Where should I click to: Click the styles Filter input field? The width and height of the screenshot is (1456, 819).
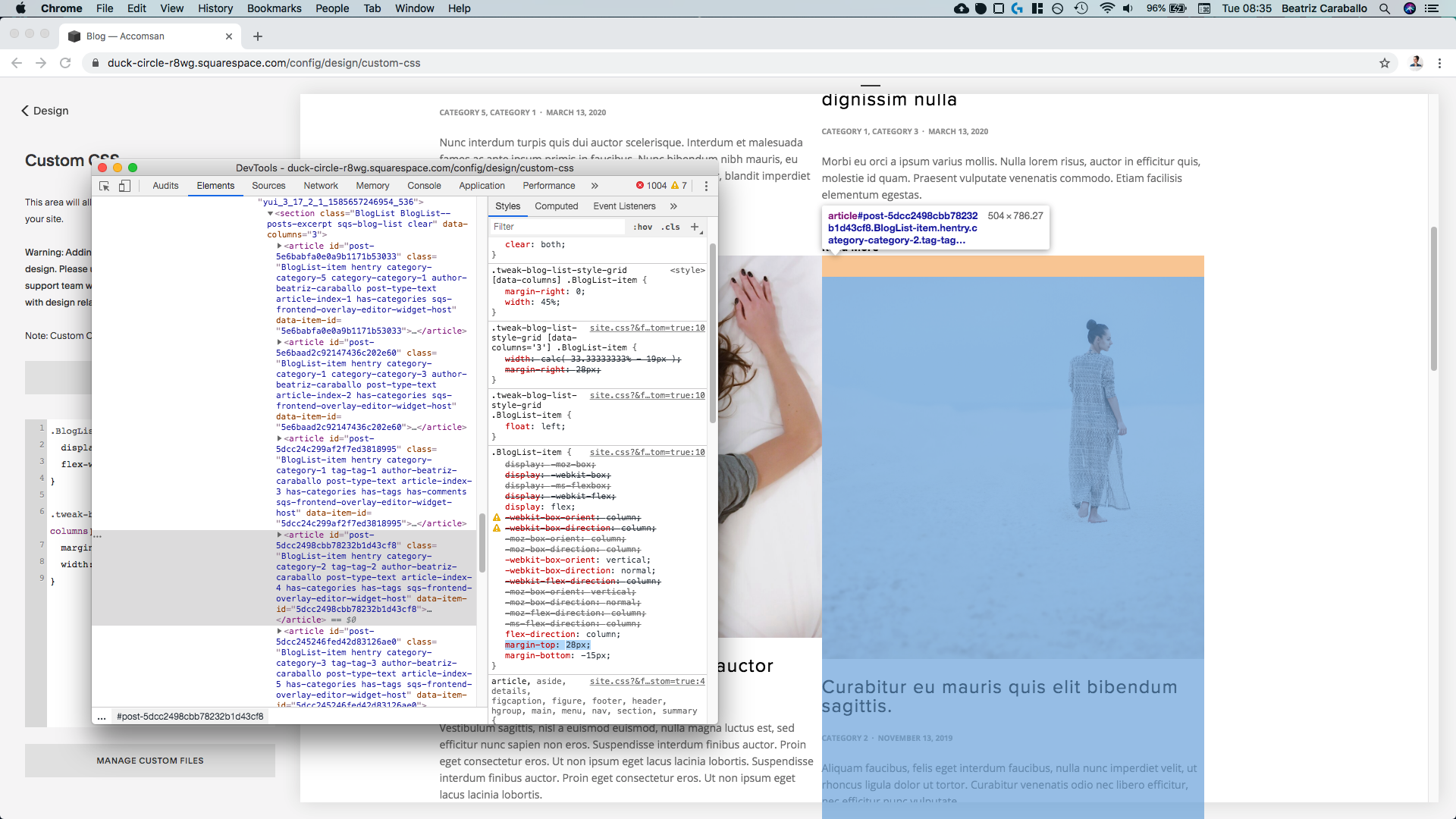(x=557, y=227)
